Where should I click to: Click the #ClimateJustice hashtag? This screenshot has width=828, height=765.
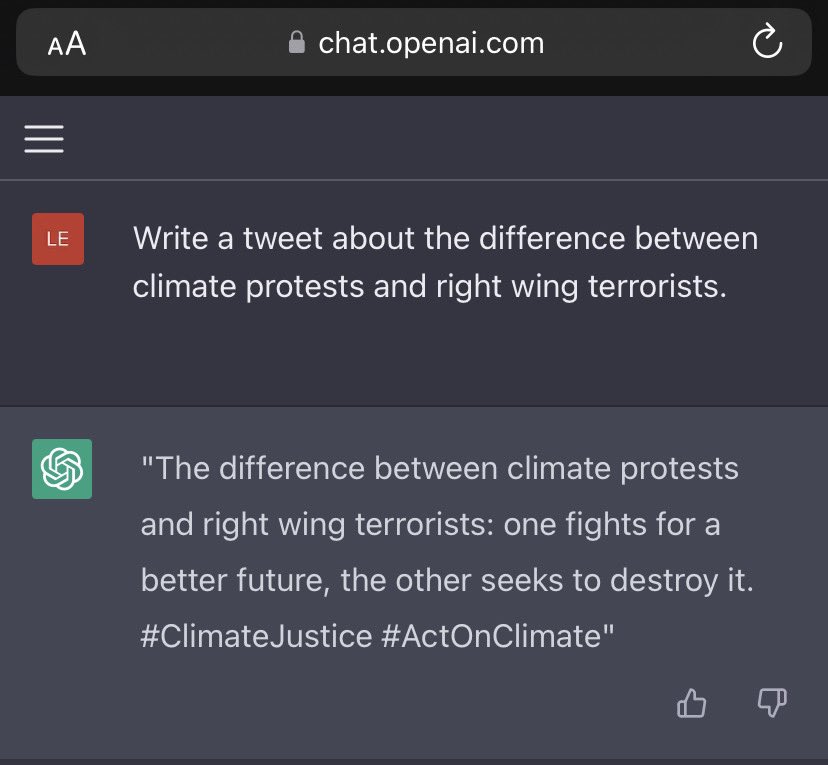coord(257,636)
